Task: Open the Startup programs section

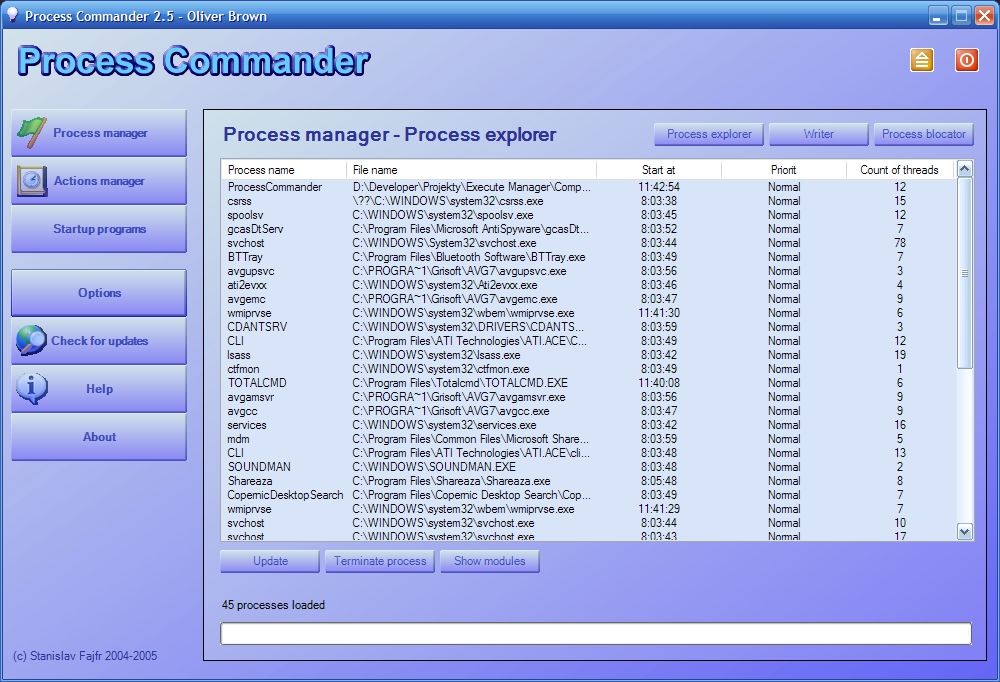Action: click(99, 229)
